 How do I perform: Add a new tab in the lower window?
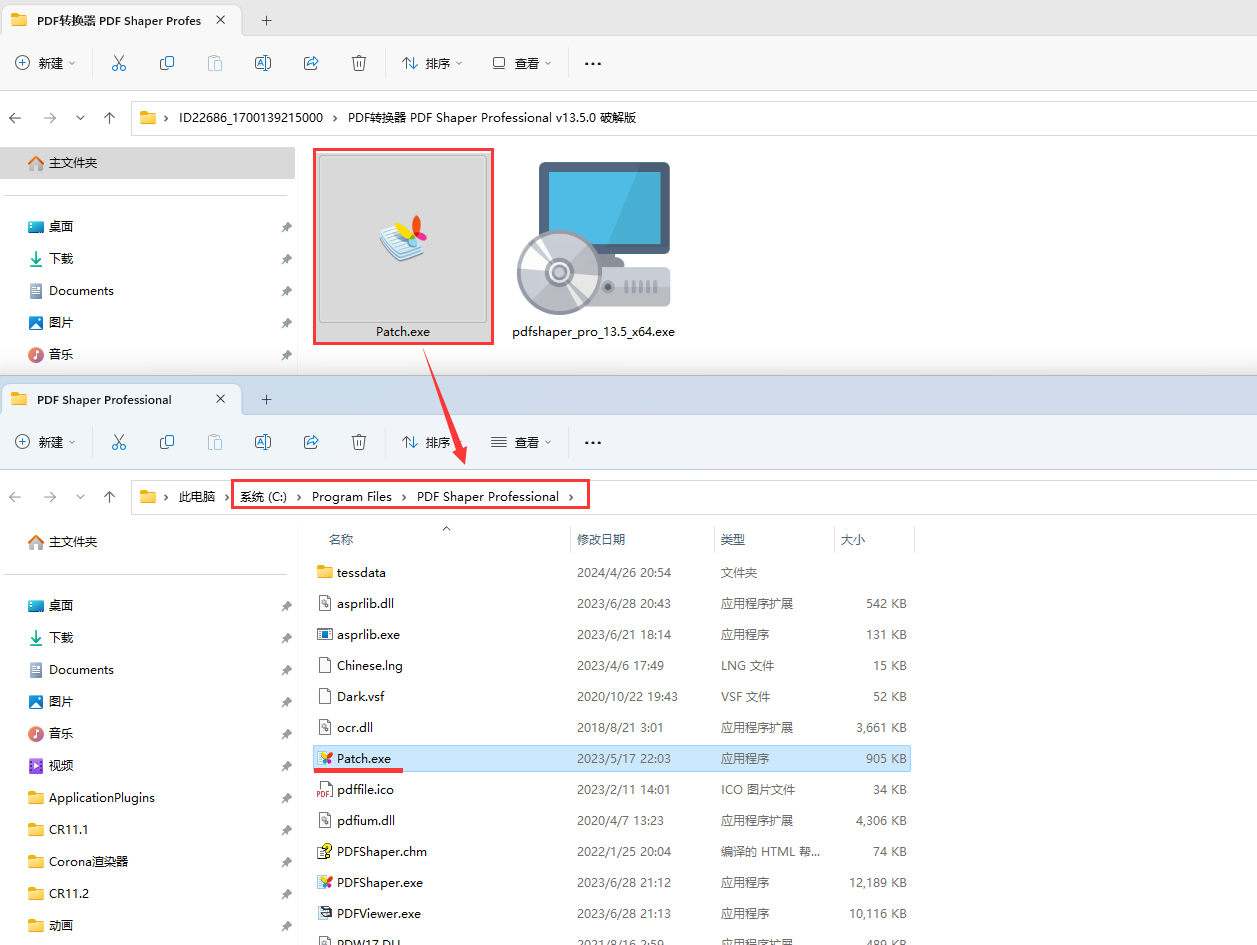tap(266, 399)
